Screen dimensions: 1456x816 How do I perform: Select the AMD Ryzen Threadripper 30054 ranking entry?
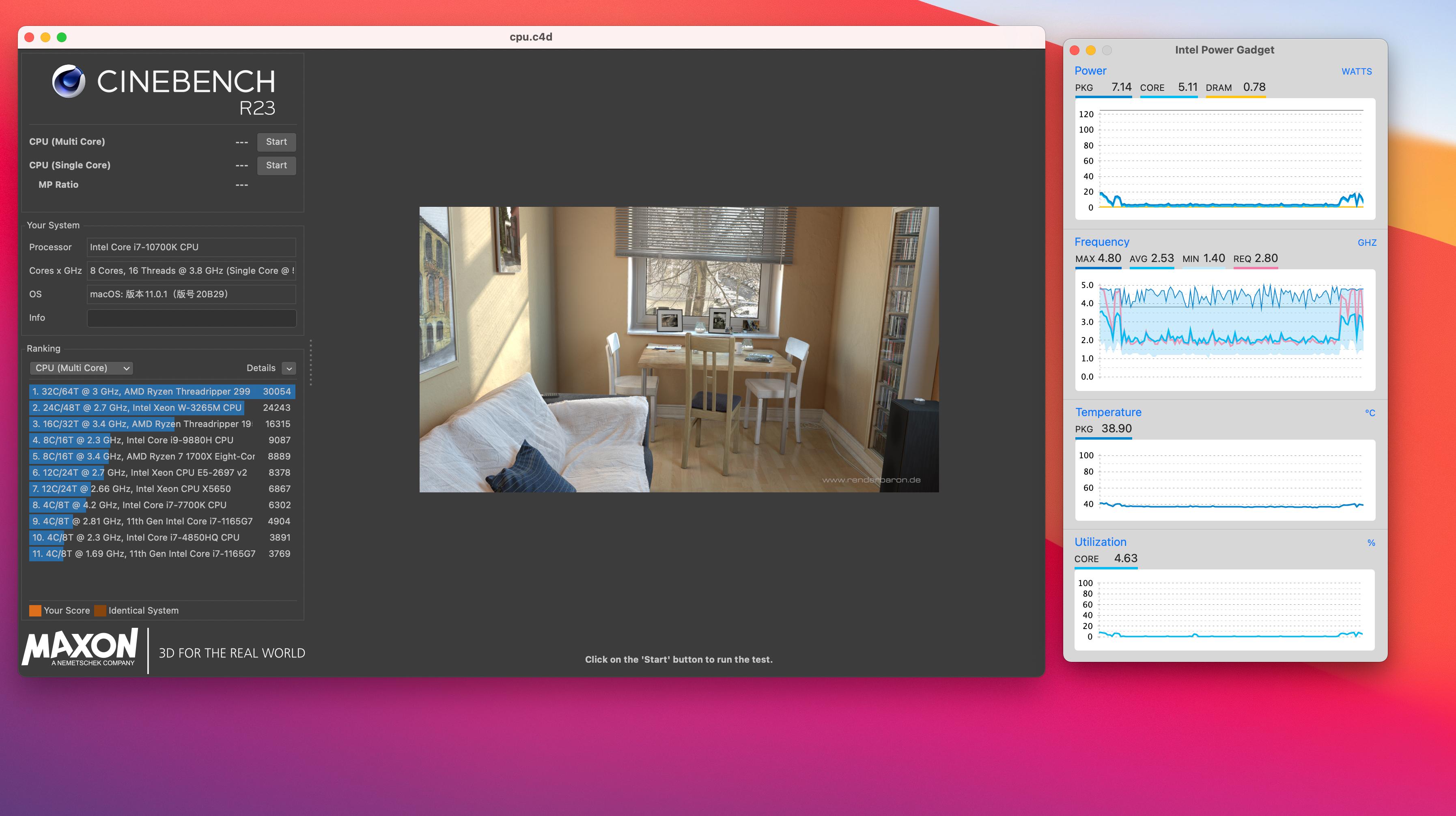coord(162,391)
